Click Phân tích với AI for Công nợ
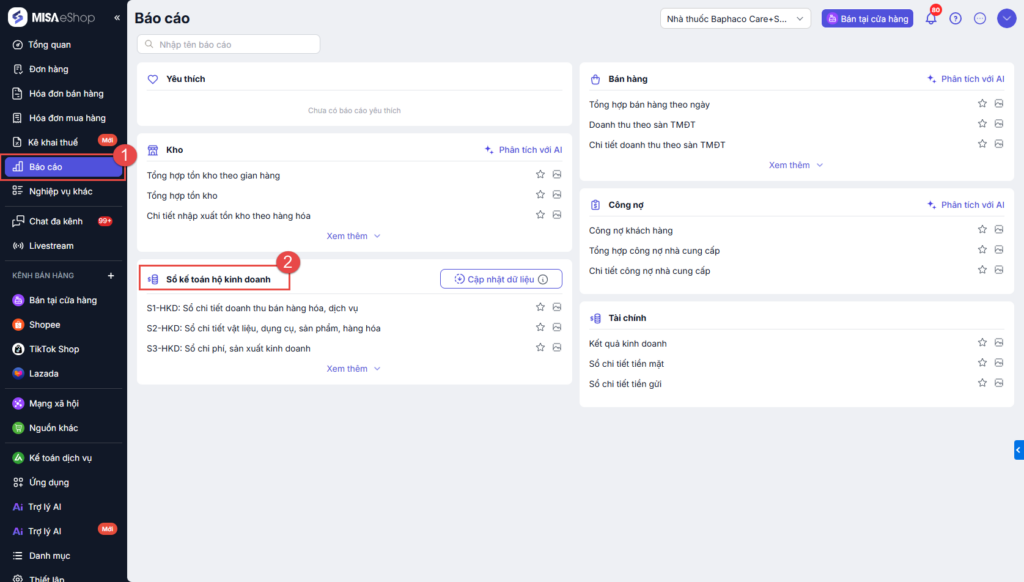 pos(965,205)
